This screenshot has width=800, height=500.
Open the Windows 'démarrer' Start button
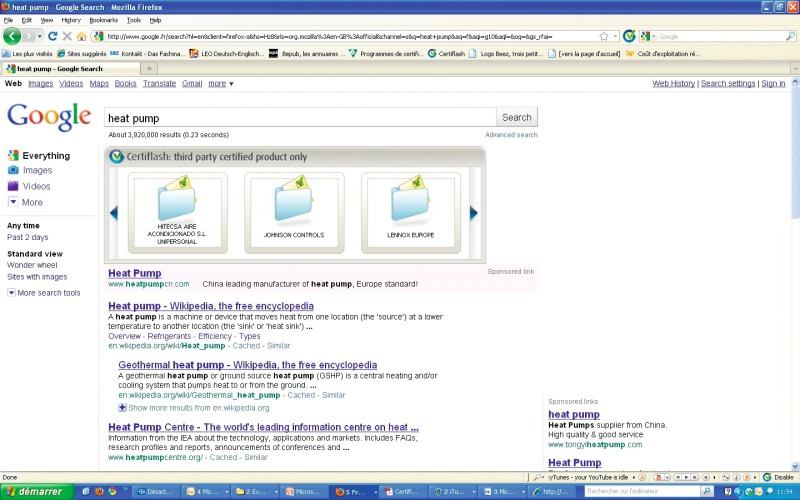[37, 491]
